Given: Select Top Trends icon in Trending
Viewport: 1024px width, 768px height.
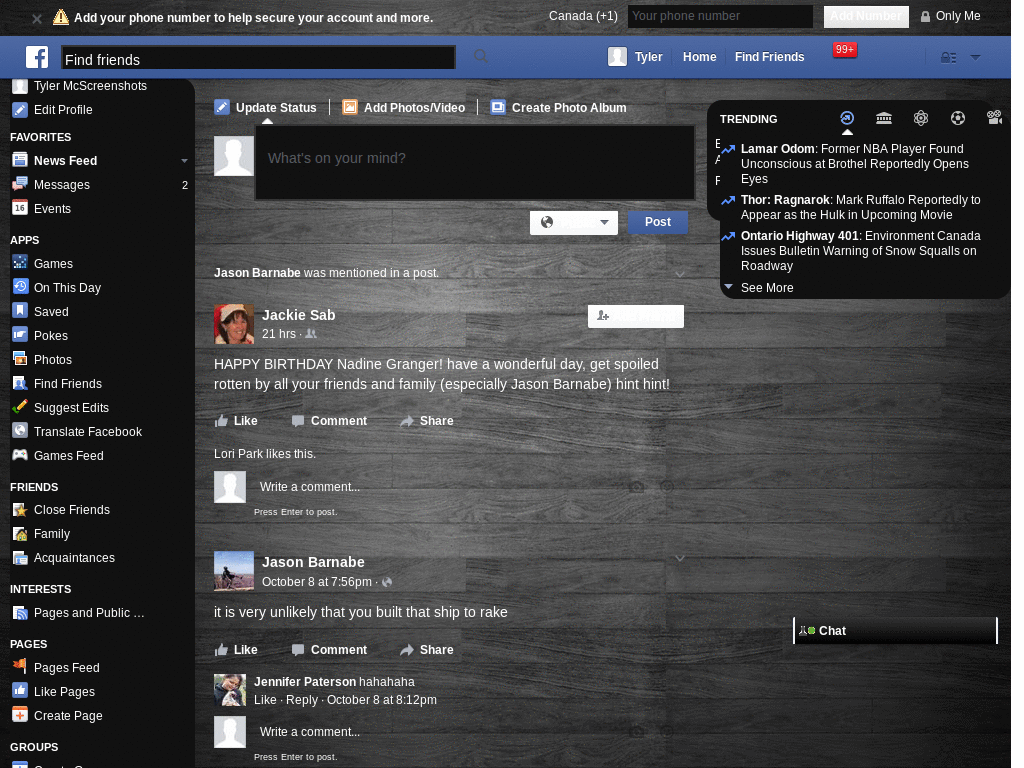Looking at the screenshot, I should click(847, 118).
